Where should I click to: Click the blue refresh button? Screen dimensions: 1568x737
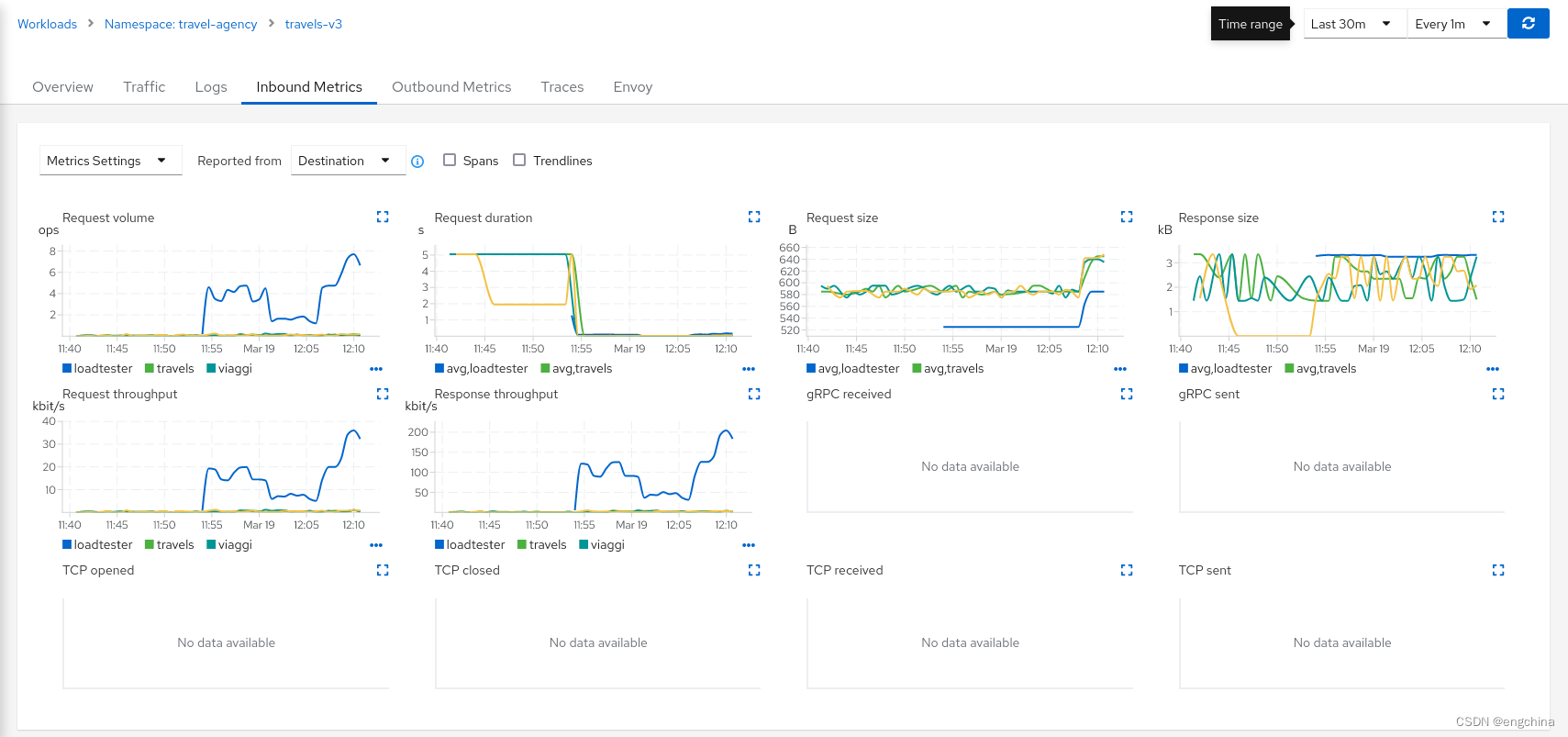click(1528, 24)
